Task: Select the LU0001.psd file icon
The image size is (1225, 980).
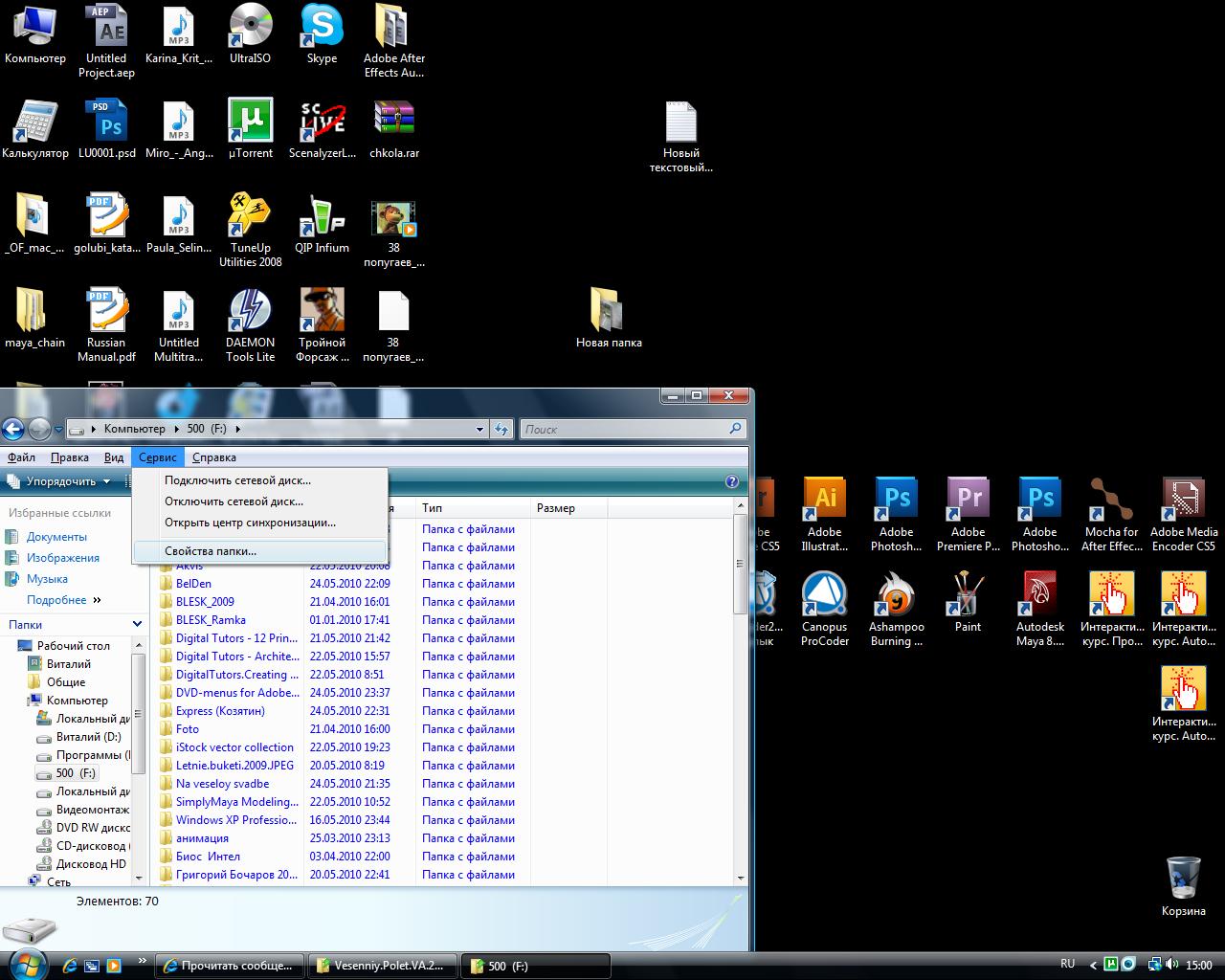Action: [107, 129]
